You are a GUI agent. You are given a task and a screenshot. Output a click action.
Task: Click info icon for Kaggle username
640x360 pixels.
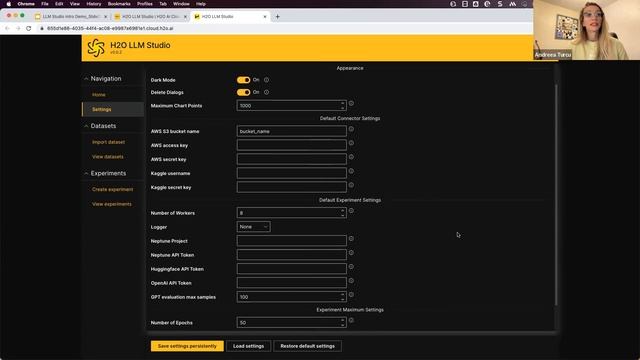[x=351, y=171]
